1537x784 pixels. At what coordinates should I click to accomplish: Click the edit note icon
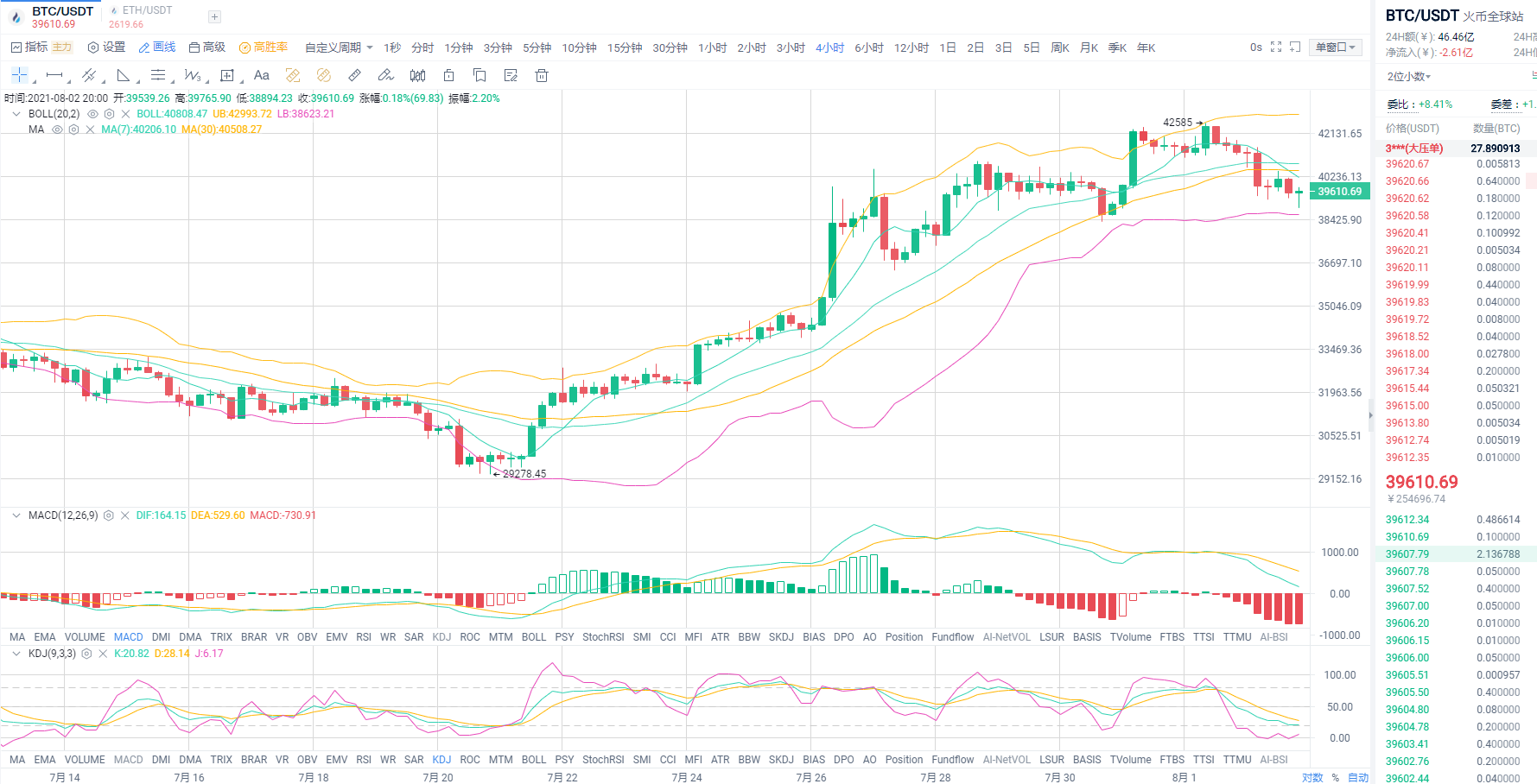click(x=511, y=75)
